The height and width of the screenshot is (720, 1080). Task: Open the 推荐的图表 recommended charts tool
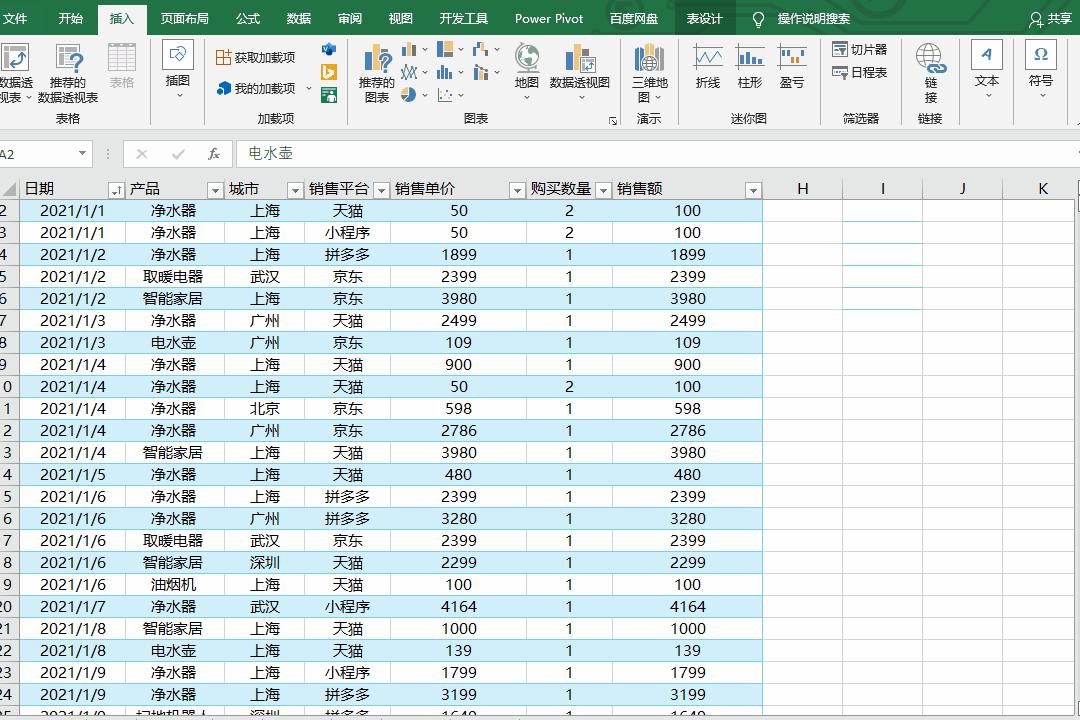click(378, 72)
